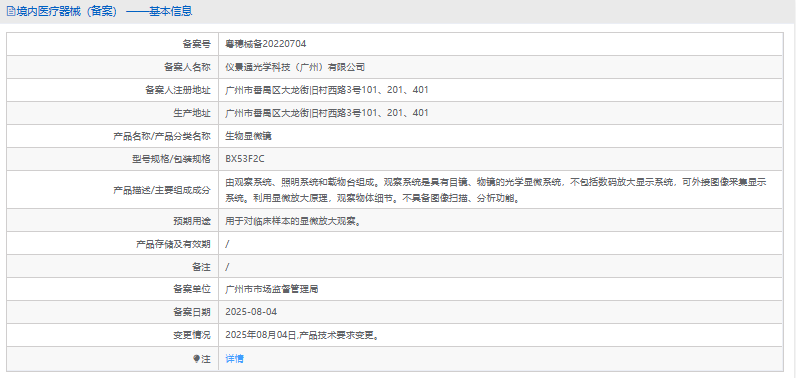
Task: Select the change record 2025年08月04日,产品技术要求变更
Action: pos(303,335)
